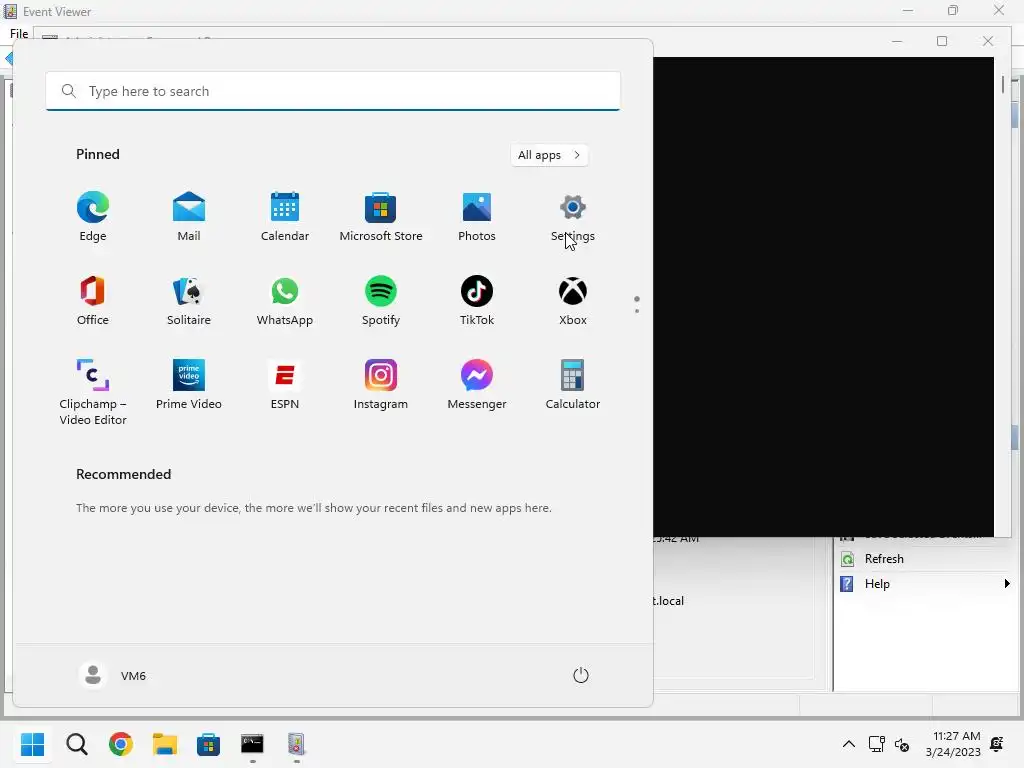Screen dimensions: 1024x768
Task: Click muted volume tray icon
Action: [x=902, y=744]
